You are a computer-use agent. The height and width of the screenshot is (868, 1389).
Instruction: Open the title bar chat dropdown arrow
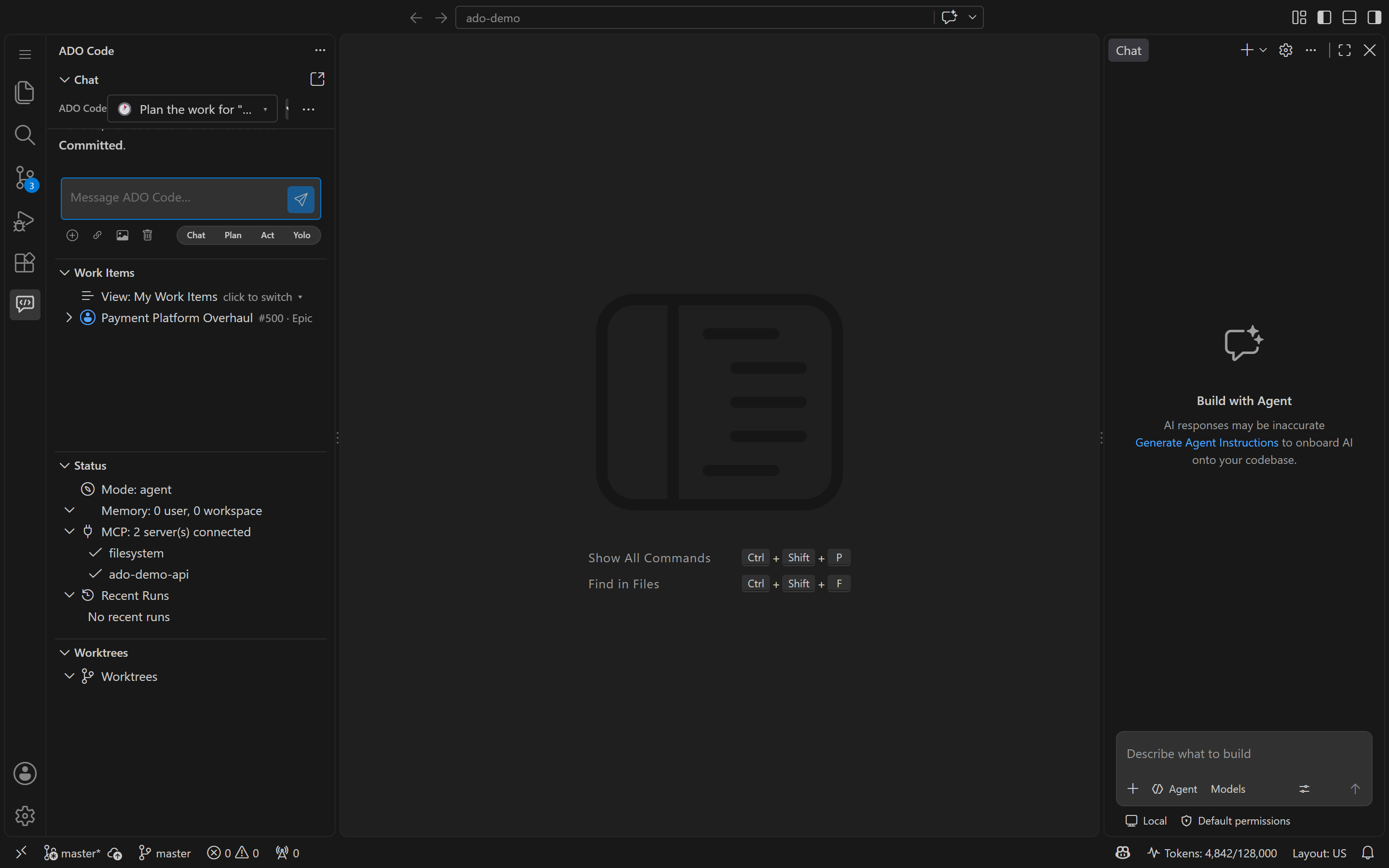(972, 17)
